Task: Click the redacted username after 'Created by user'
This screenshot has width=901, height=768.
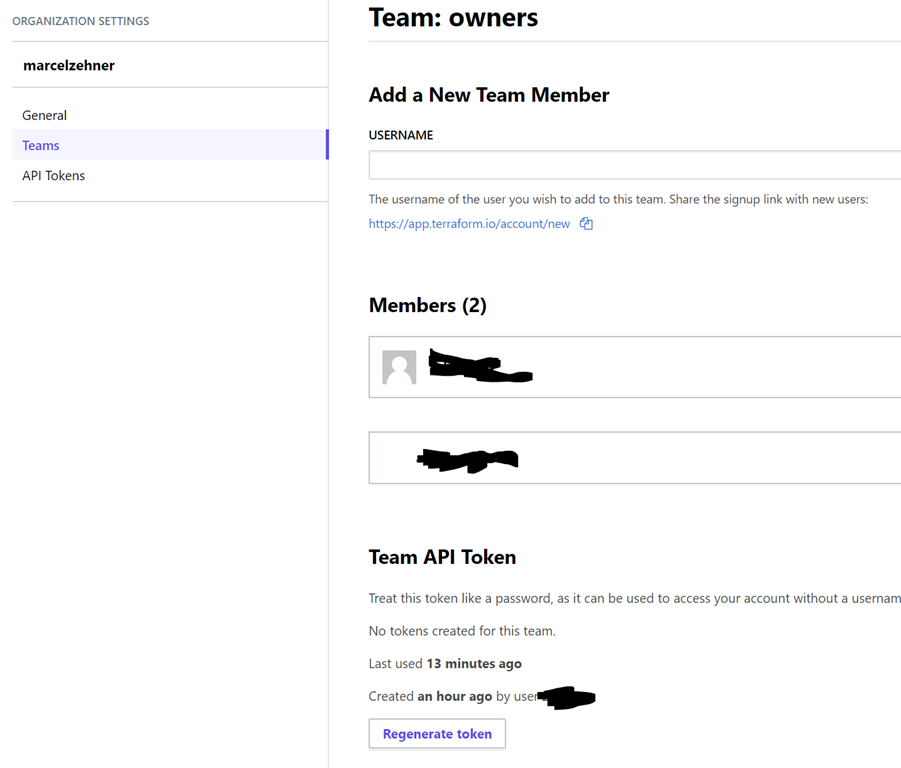Action: pos(567,697)
